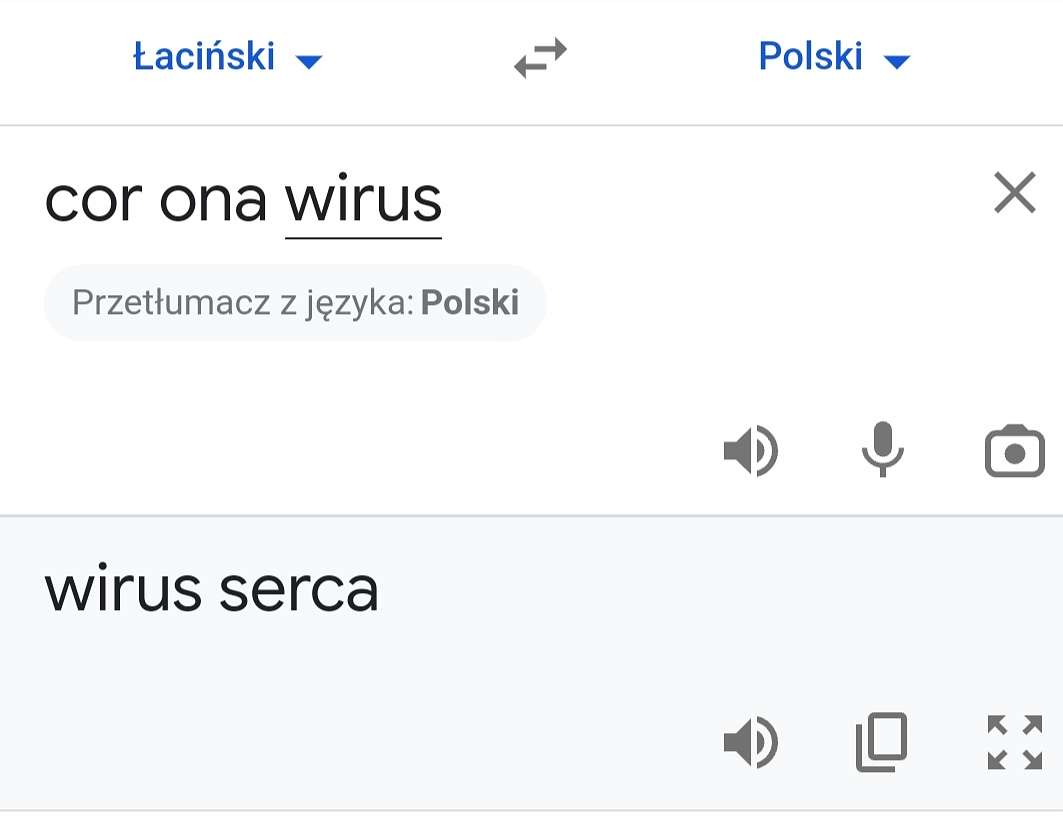The image size is (1063, 823).
Task: Copy the translated text
Action: click(881, 742)
